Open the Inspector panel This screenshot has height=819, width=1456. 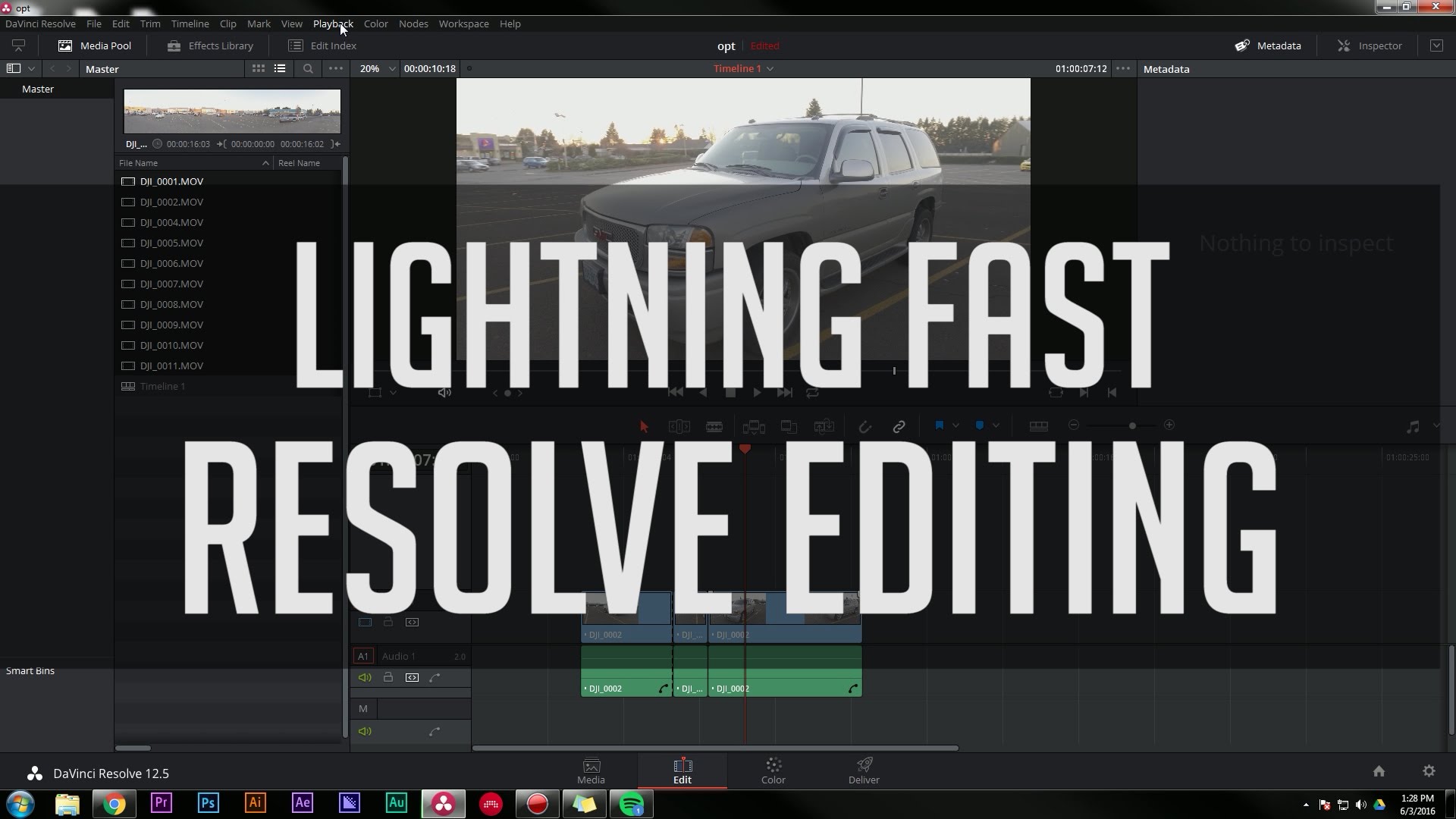(1370, 45)
